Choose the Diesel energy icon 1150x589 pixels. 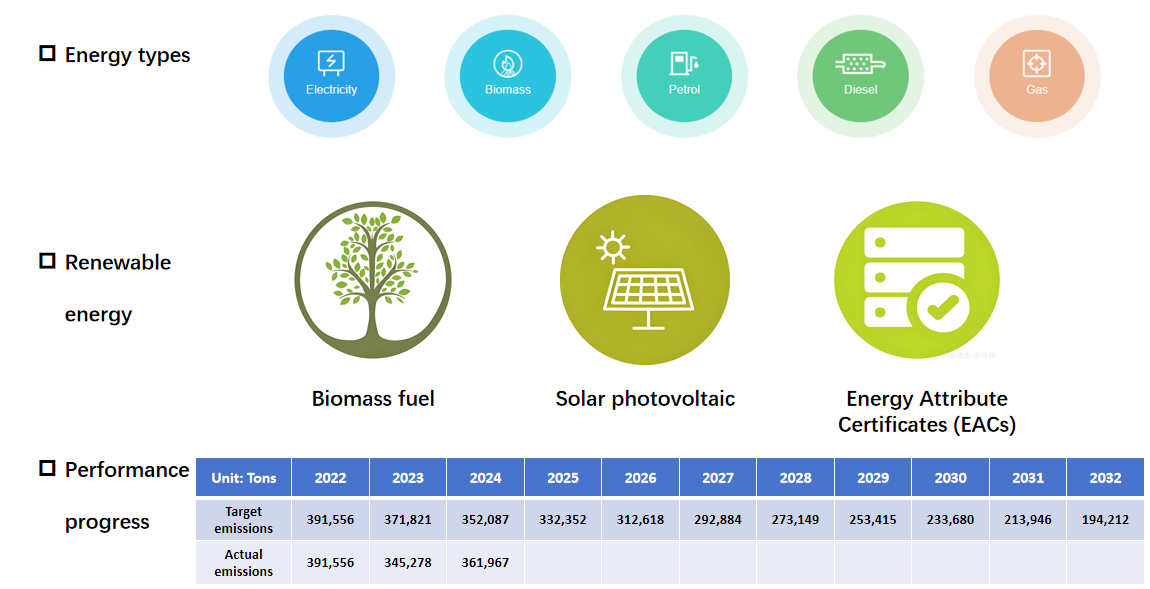pos(860,77)
